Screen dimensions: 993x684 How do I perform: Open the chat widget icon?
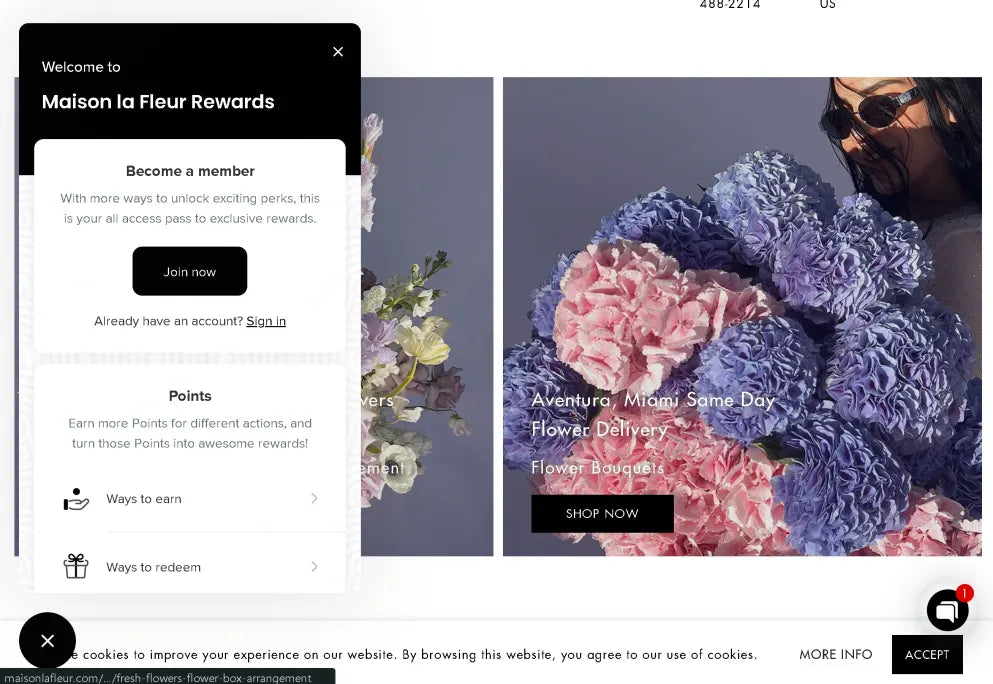coord(947,611)
